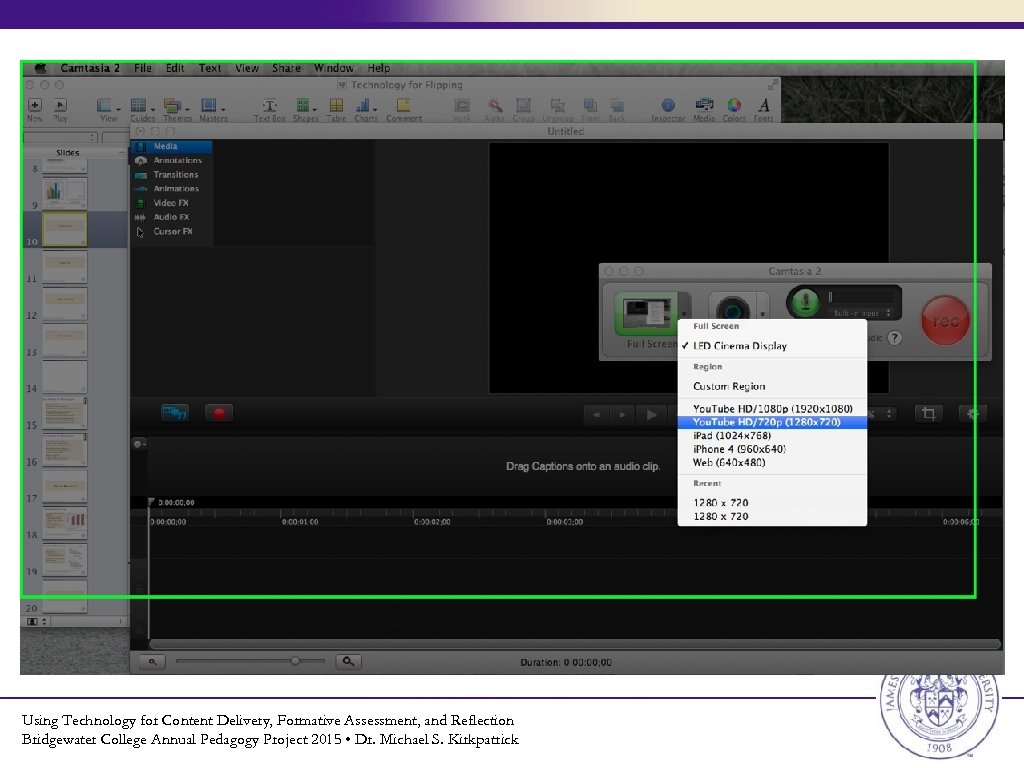Select Audio FX in Camtasia sidebar
Image resolution: width=1024 pixels, height=768 pixels.
171,217
